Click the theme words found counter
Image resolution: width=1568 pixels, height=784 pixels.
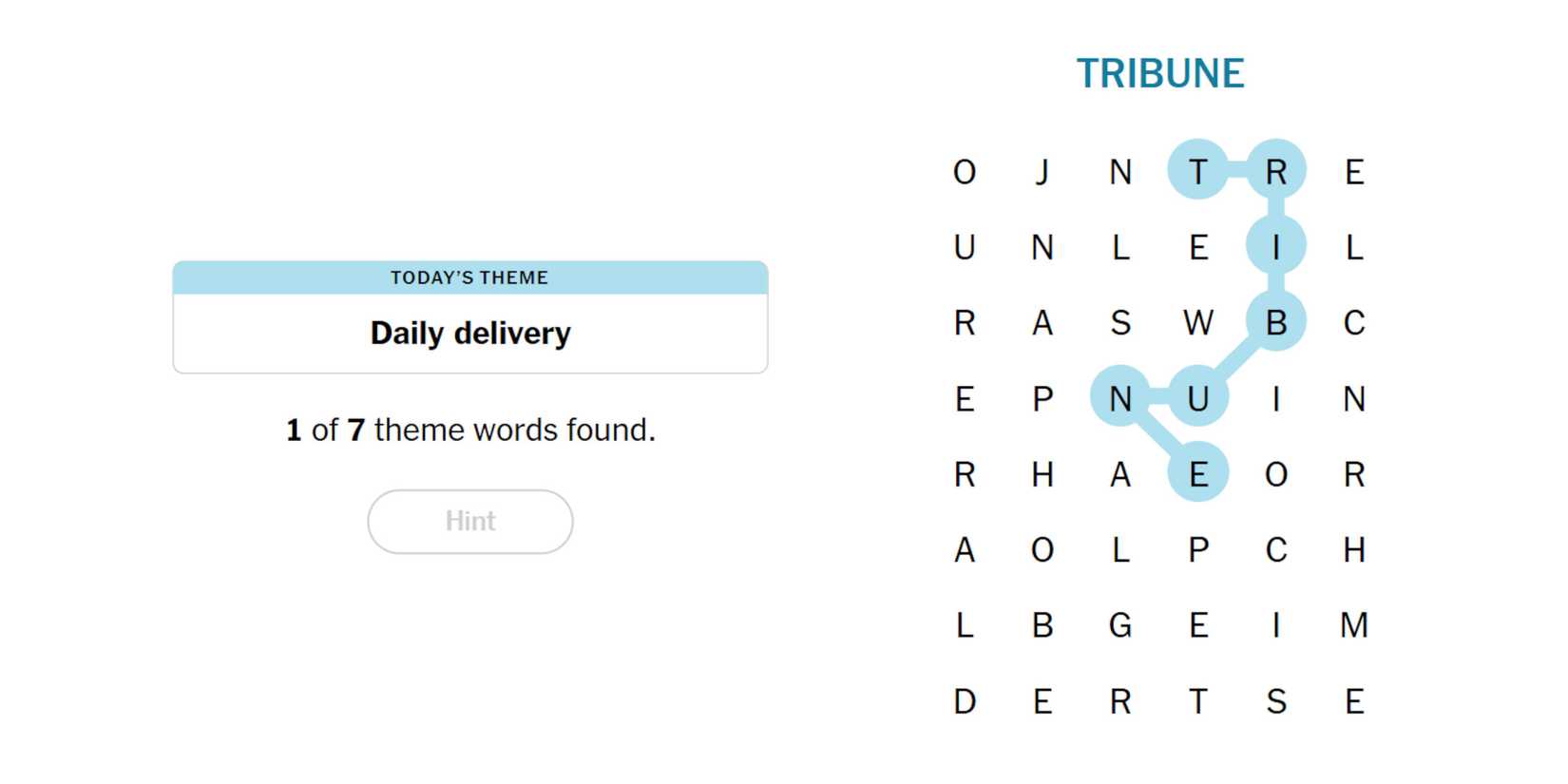point(470,430)
